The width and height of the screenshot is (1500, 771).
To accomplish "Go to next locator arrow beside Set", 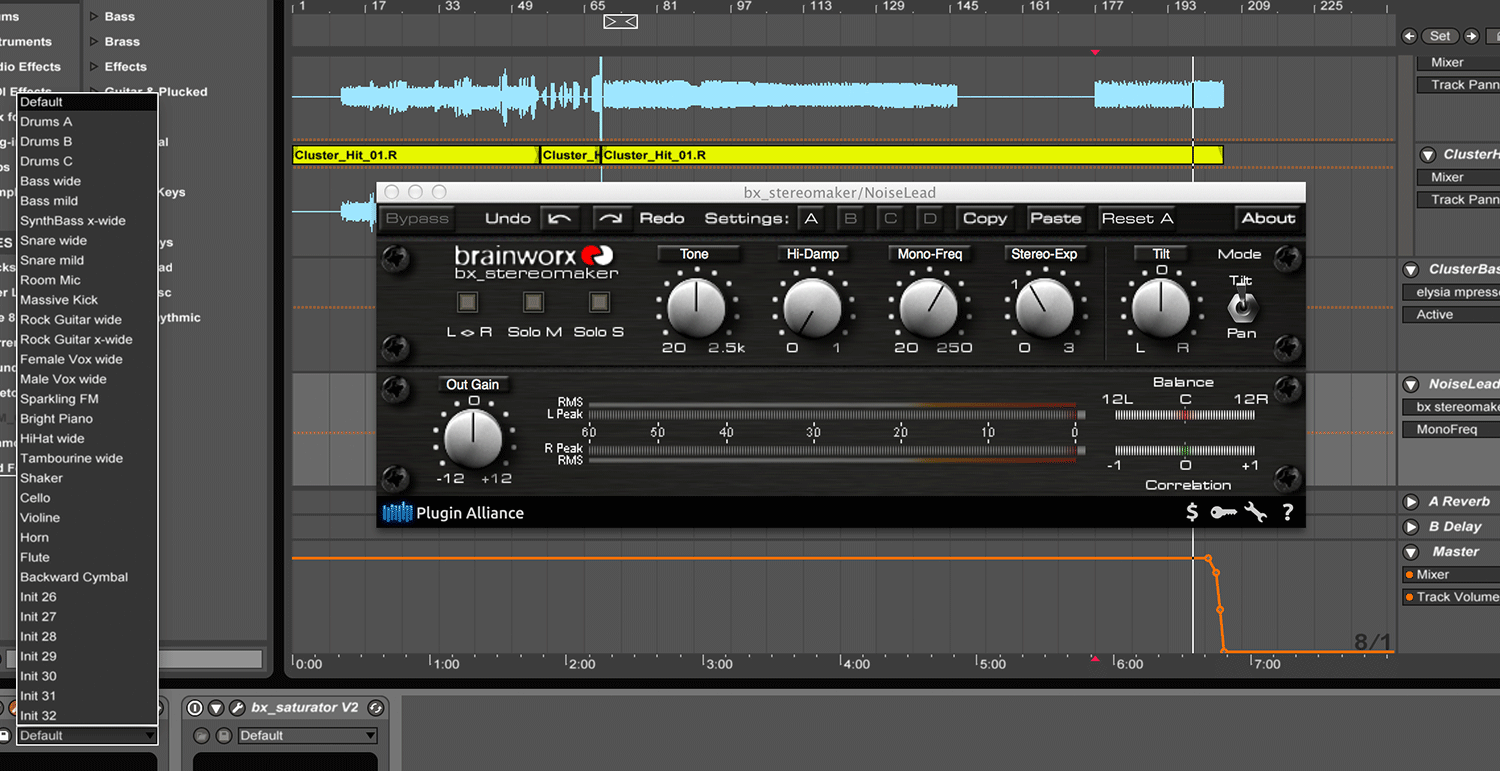I will 1471,36.
